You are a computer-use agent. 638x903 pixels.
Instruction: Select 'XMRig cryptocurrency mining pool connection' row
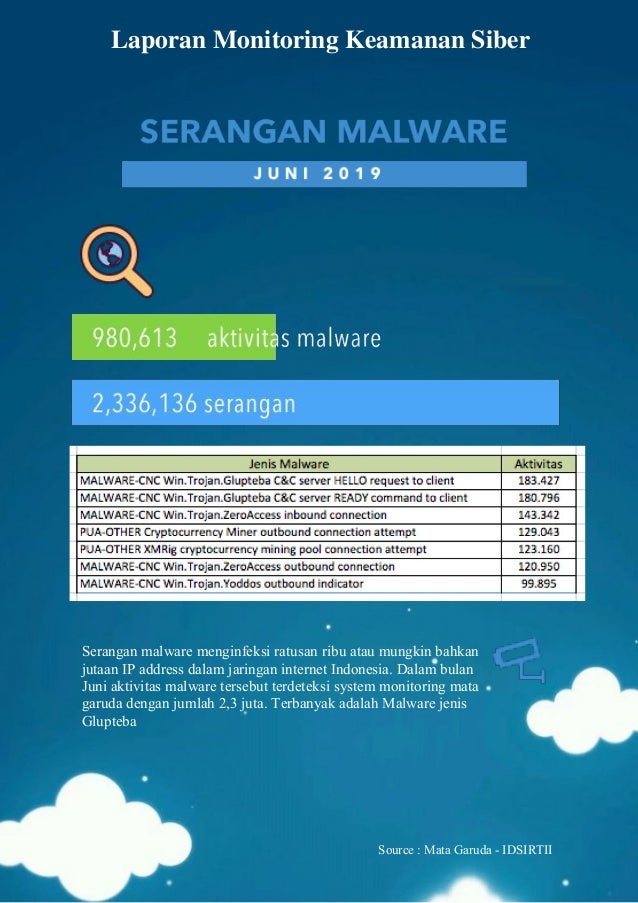click(326, 549)
